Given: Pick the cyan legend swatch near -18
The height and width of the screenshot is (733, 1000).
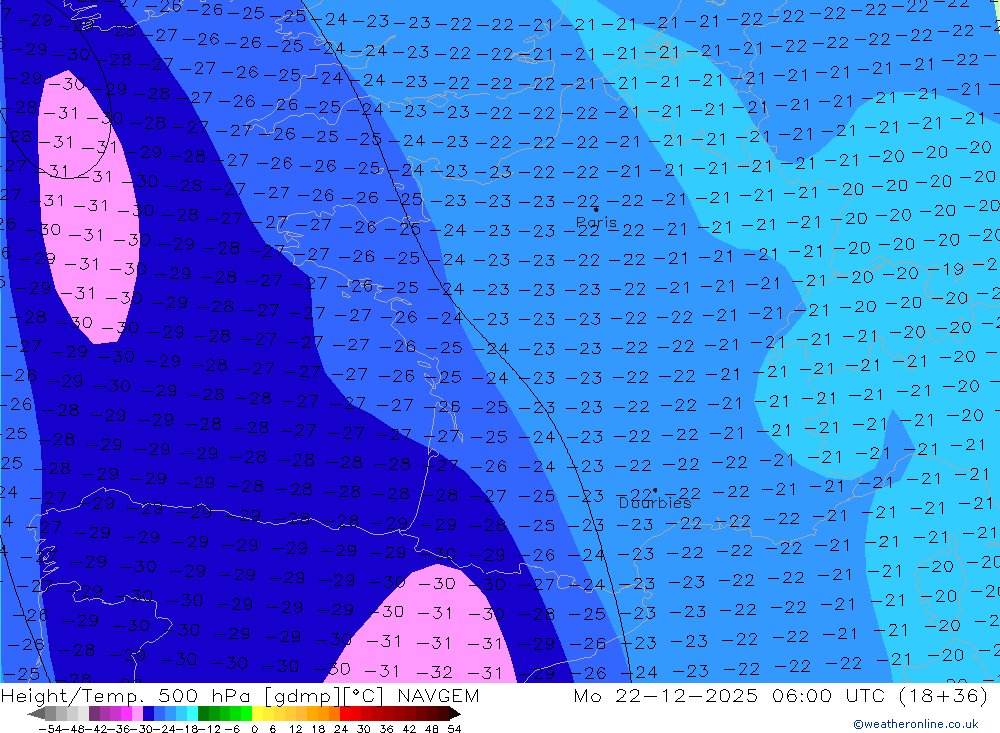Looking at the screenshot, I should [x=192, y=713].
